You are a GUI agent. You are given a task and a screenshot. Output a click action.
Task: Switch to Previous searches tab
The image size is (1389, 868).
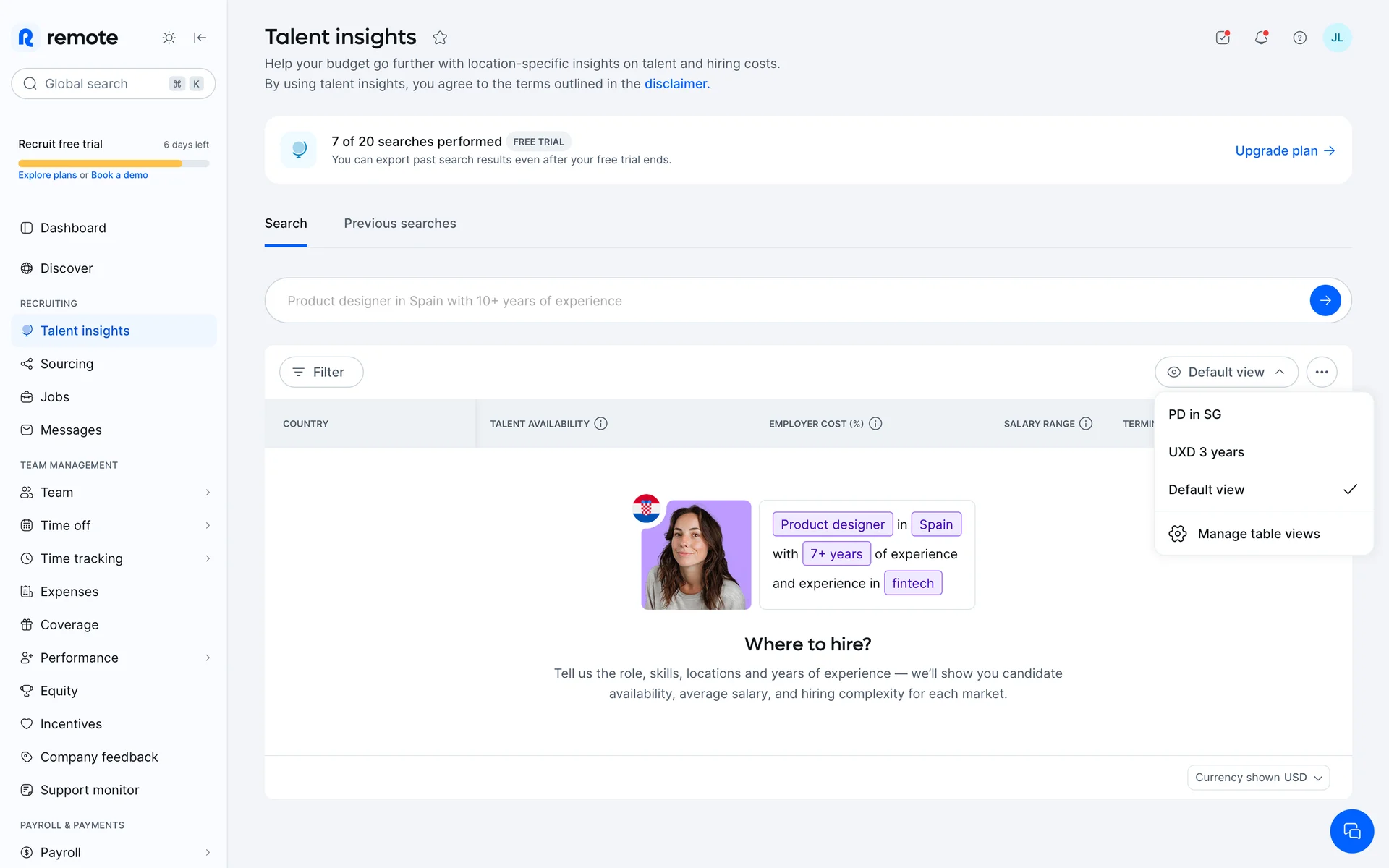[399, 224]
